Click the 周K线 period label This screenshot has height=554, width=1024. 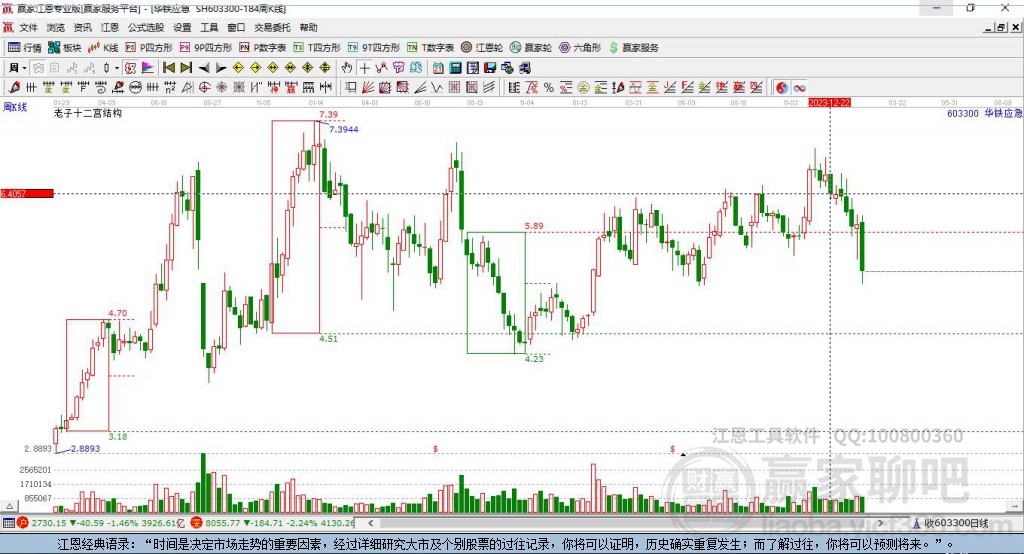[14, 107]
